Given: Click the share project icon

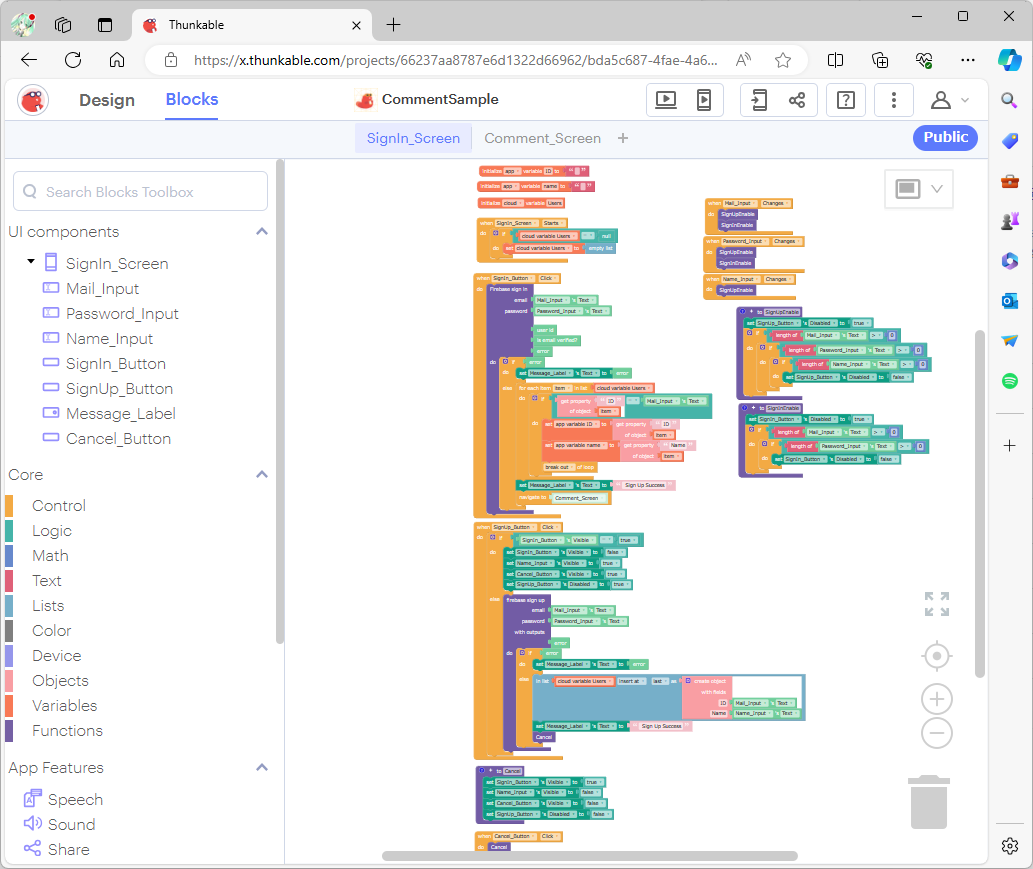Looking at the screenshot, I should (797, 100).
